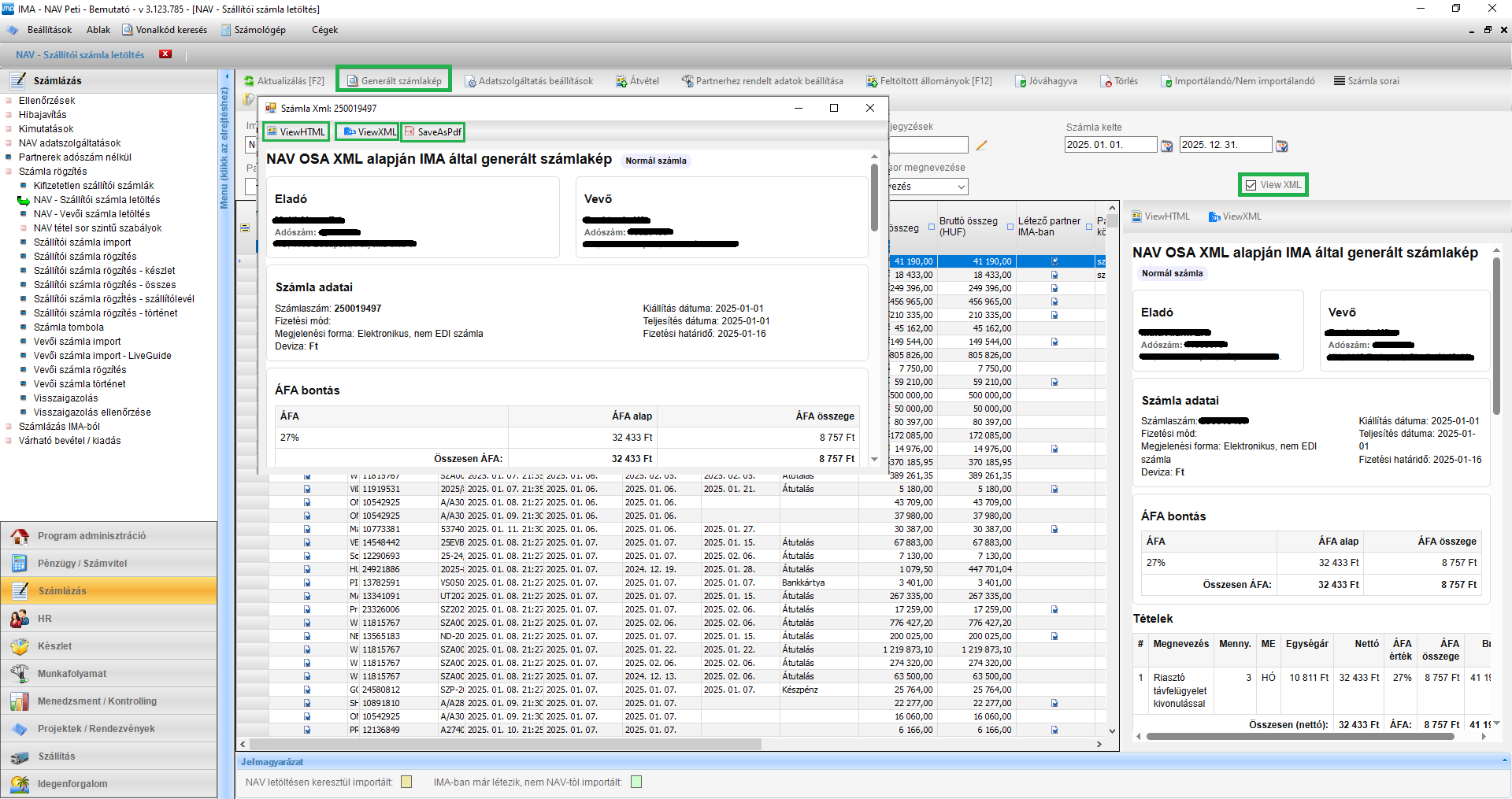Click the Törlés delete icon
Image resolution: width=1512 pixels, height=799 pixels.
coord(1108,81)
